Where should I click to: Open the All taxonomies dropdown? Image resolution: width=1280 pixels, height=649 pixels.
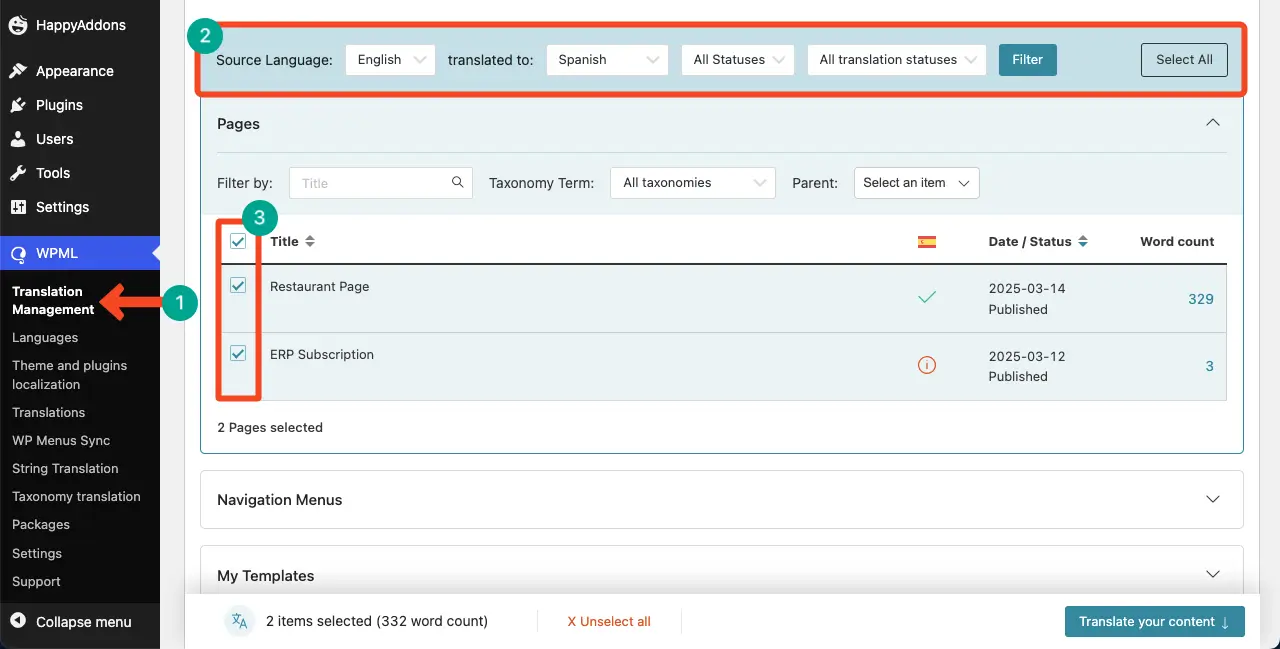click(693, 183)
